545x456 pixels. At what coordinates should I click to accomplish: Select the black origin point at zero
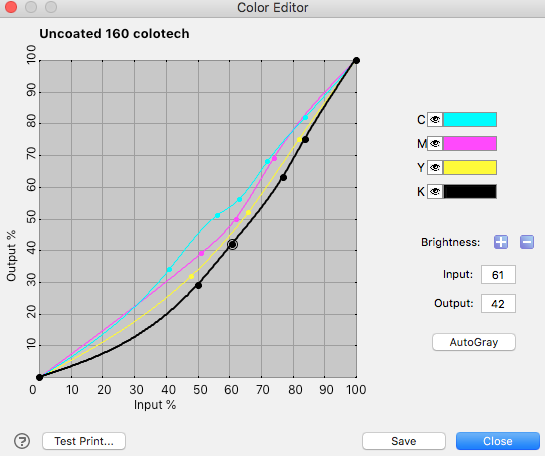40,377
